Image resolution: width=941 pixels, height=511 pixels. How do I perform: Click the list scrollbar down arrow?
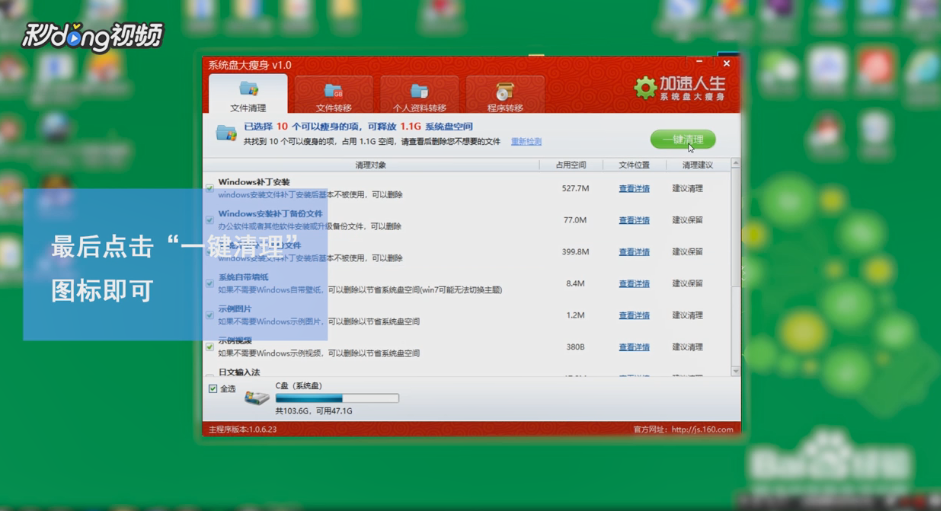pyautogui.click(x=736, y=372)
